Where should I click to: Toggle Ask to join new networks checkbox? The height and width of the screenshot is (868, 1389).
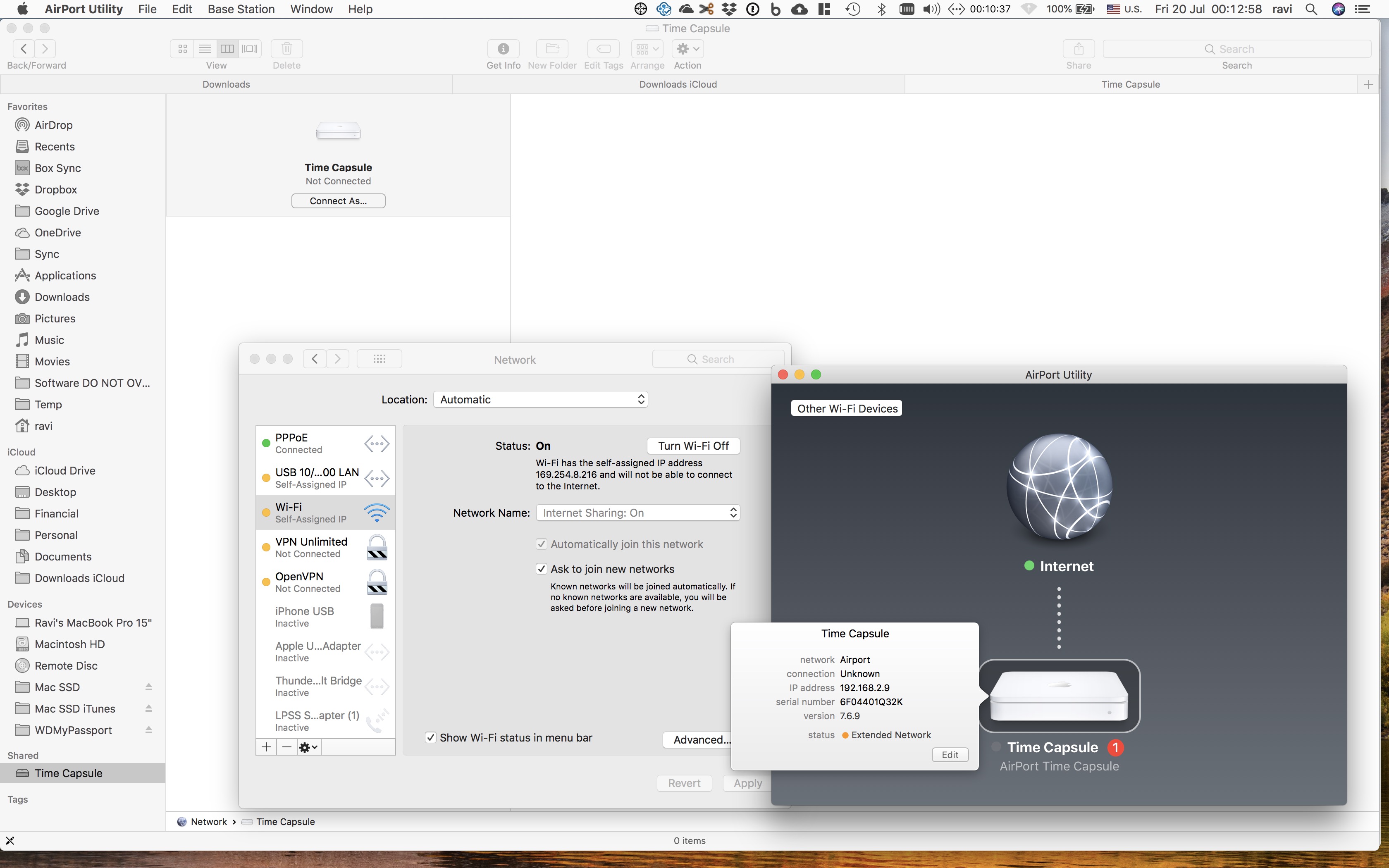point(541,569)
